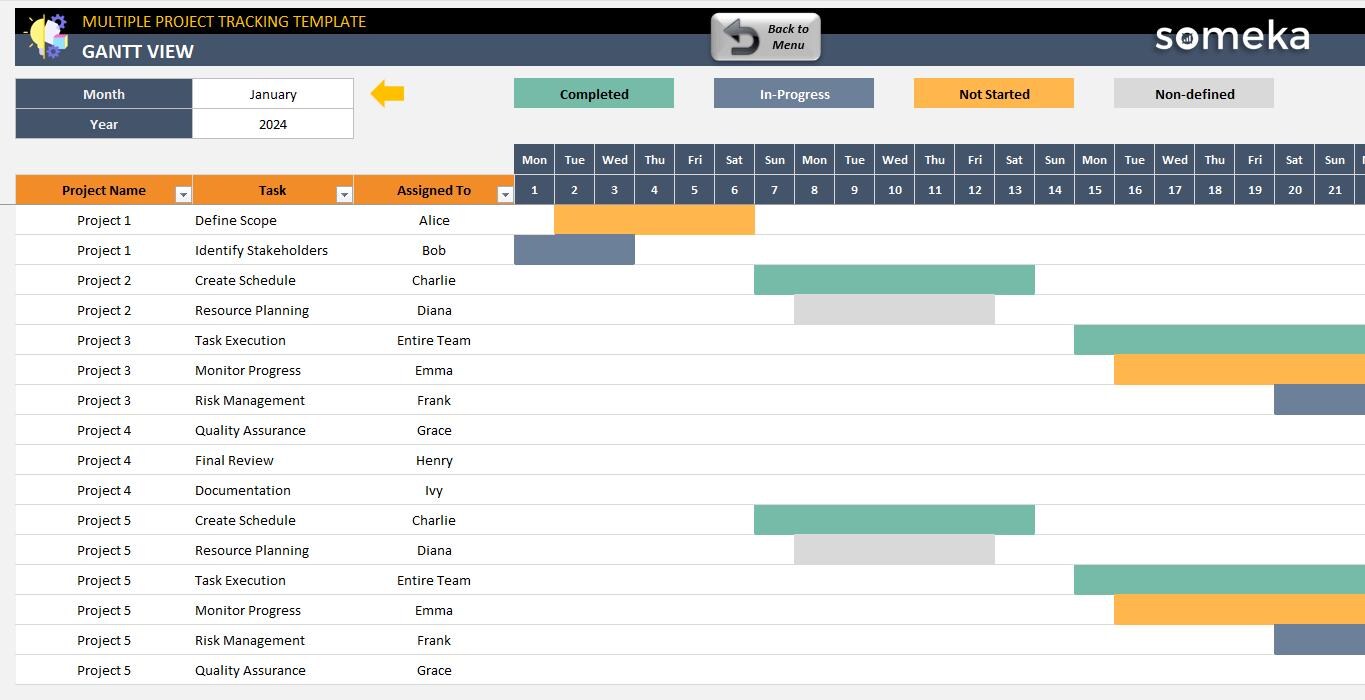The width and height of the screenshot is (1365, 700).
Task: Select the cell showing Alice
Action: 434,220
